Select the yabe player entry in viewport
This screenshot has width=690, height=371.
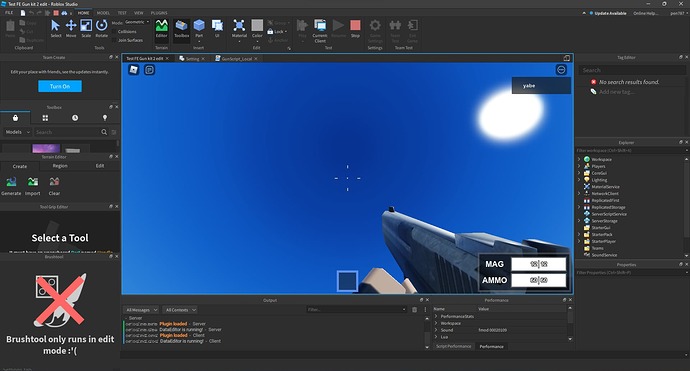click(x=541, y=86)
